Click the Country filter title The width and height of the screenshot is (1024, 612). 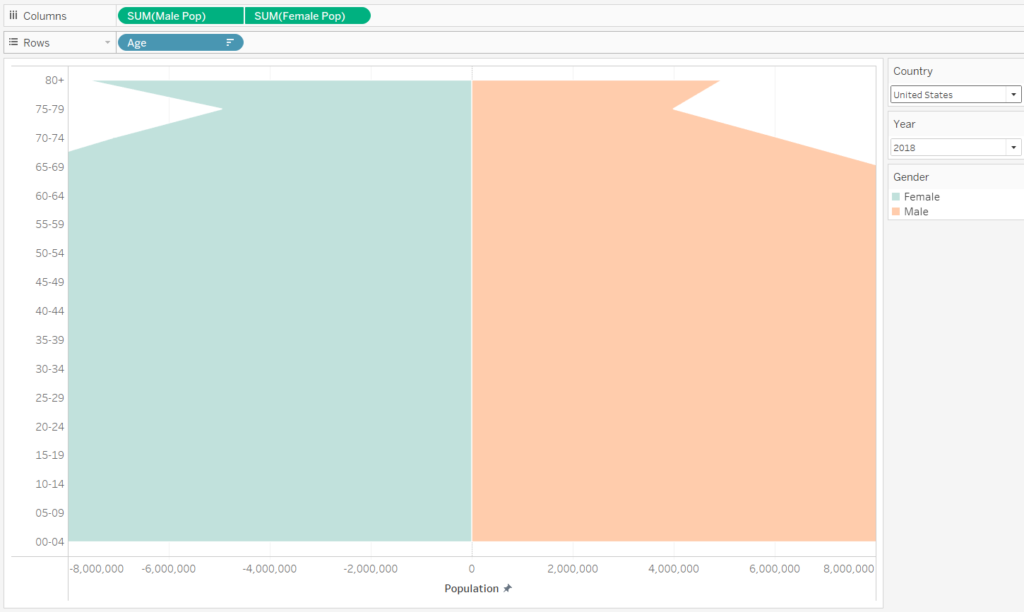point(913,71)
